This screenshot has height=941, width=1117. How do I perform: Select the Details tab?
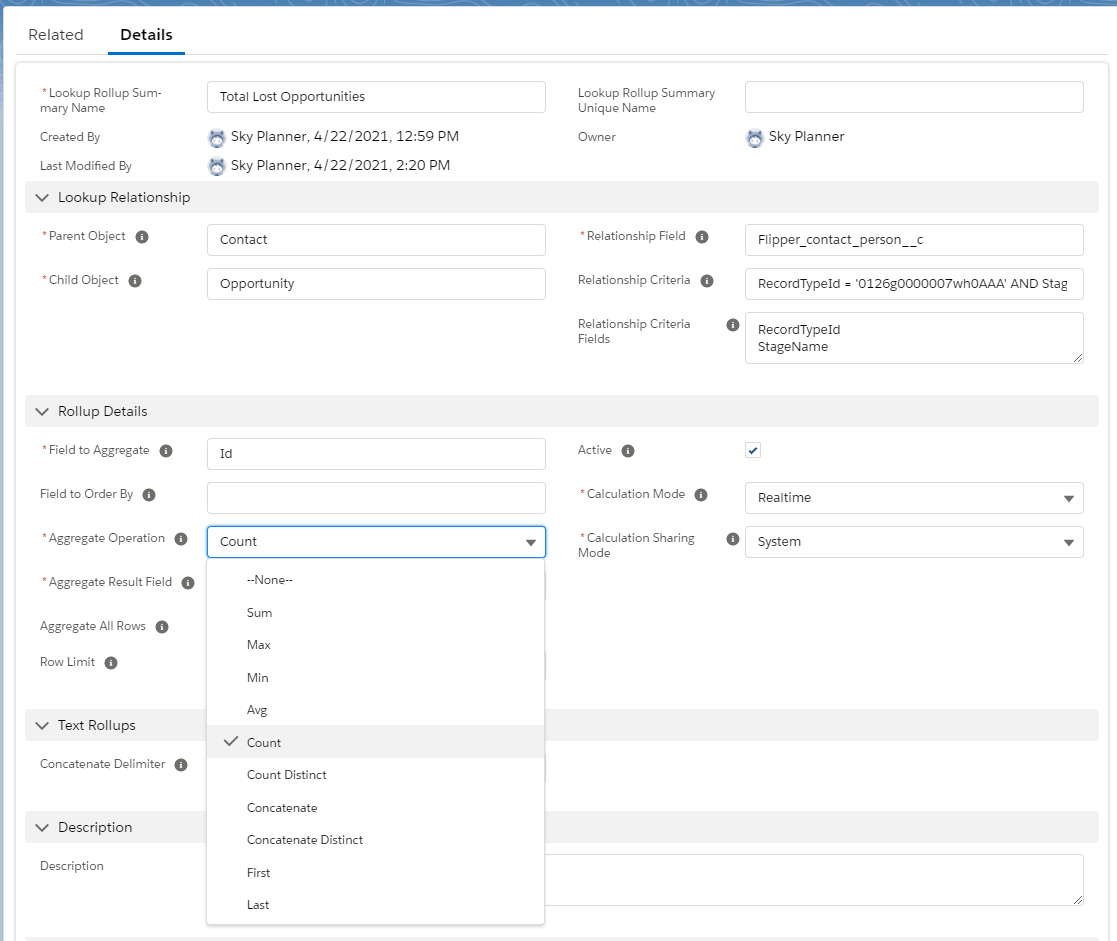click(x=146, y=35)
